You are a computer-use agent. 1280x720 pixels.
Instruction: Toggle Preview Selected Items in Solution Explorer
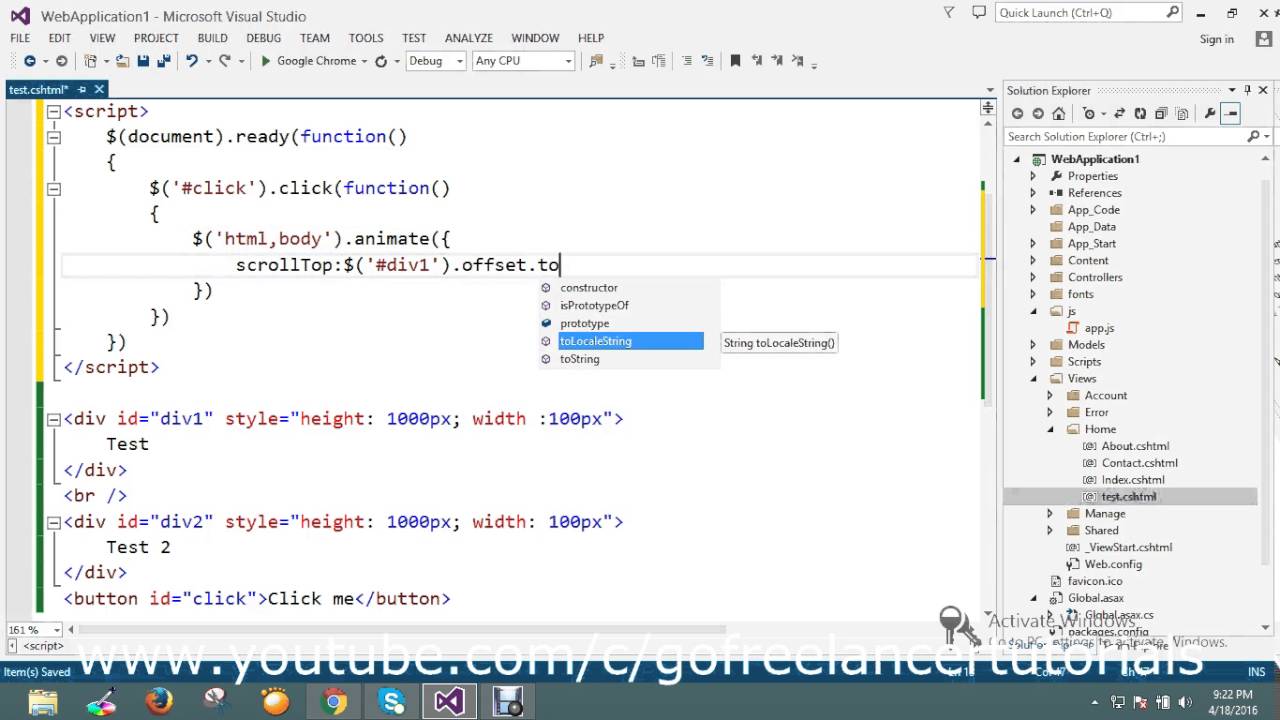click(x=1231, y=113)
